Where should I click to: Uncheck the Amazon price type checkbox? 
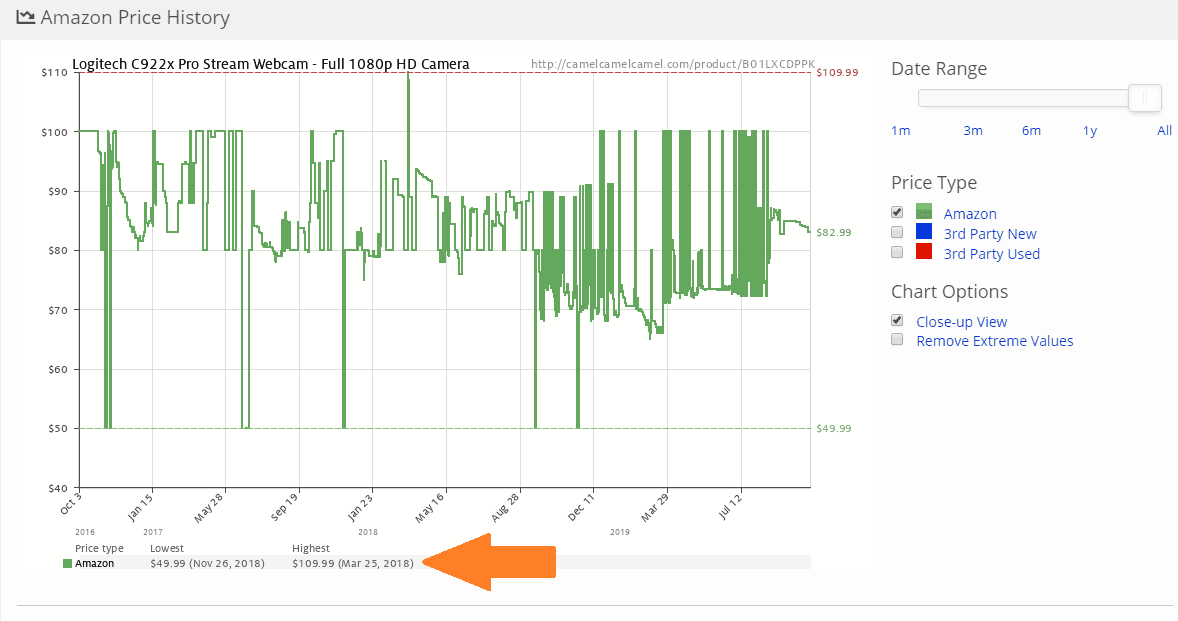pos(897,213)
